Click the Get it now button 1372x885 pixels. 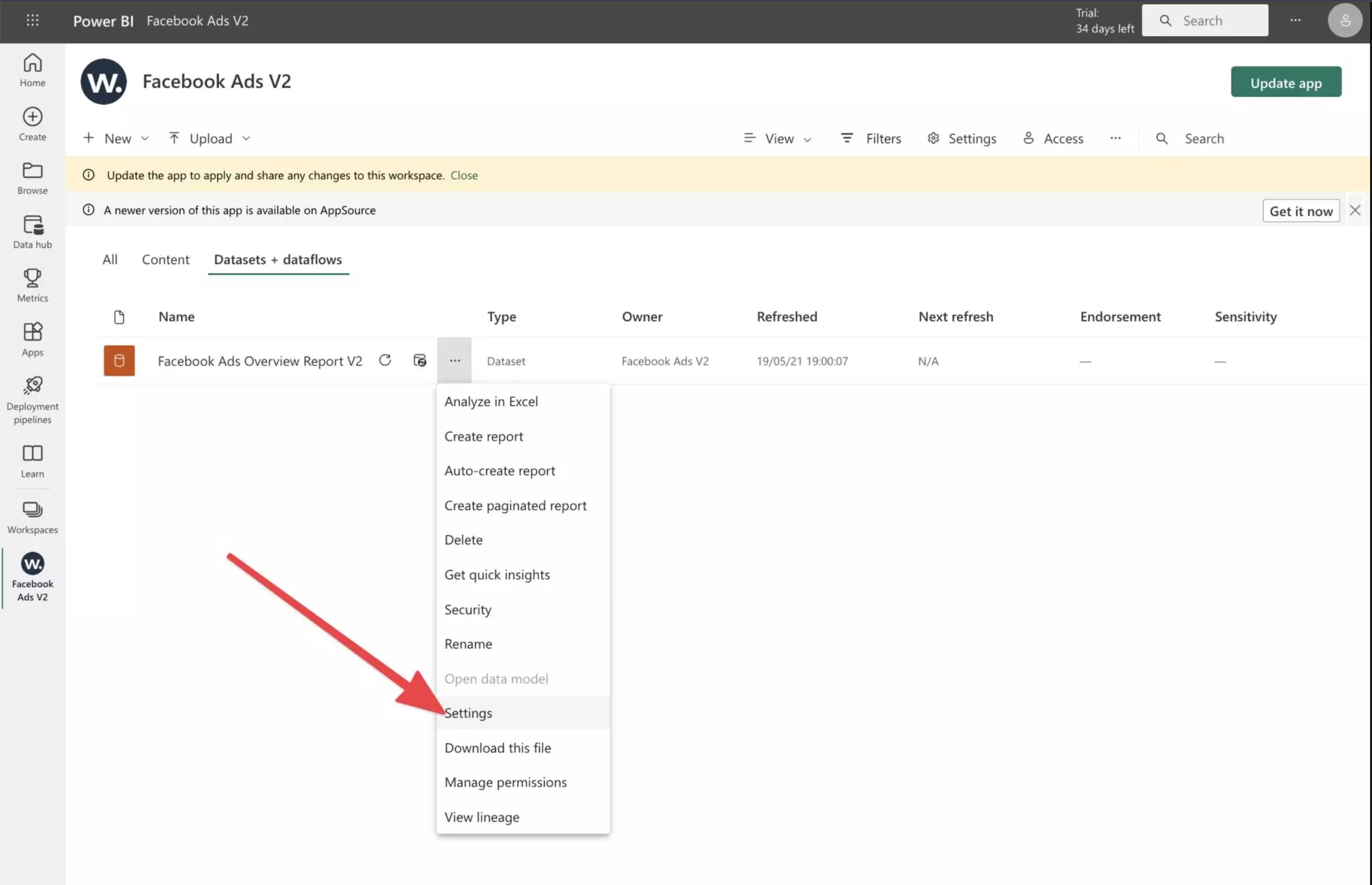[1301, 211]
